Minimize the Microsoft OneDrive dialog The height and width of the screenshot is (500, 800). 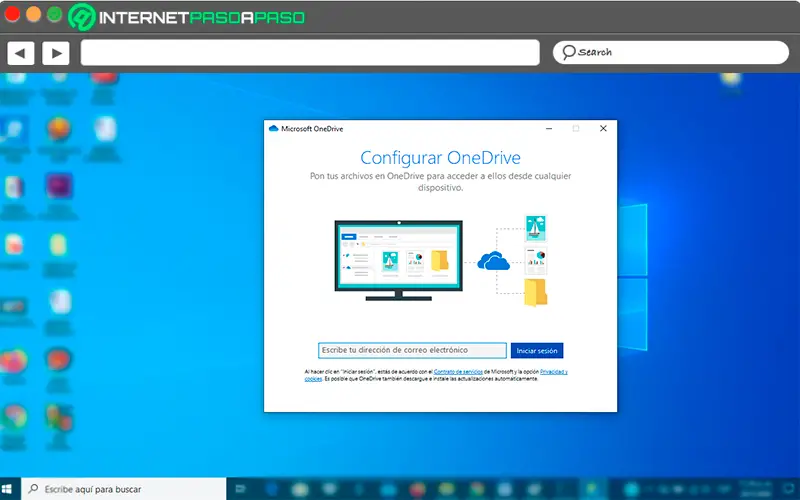549,129
